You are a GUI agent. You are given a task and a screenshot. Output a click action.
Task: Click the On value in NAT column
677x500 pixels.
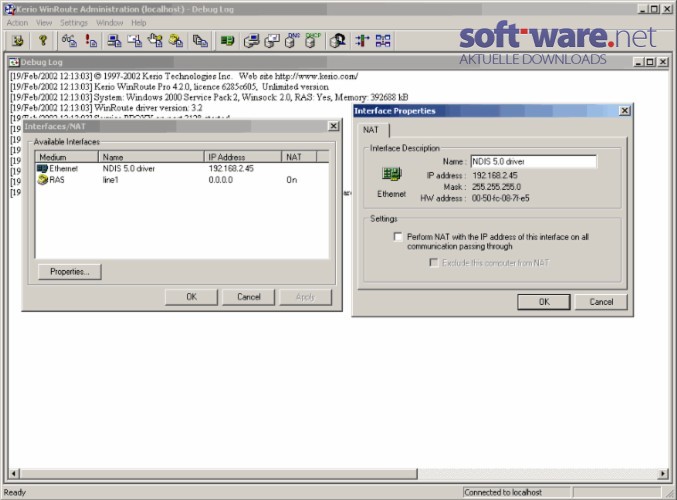292,180
